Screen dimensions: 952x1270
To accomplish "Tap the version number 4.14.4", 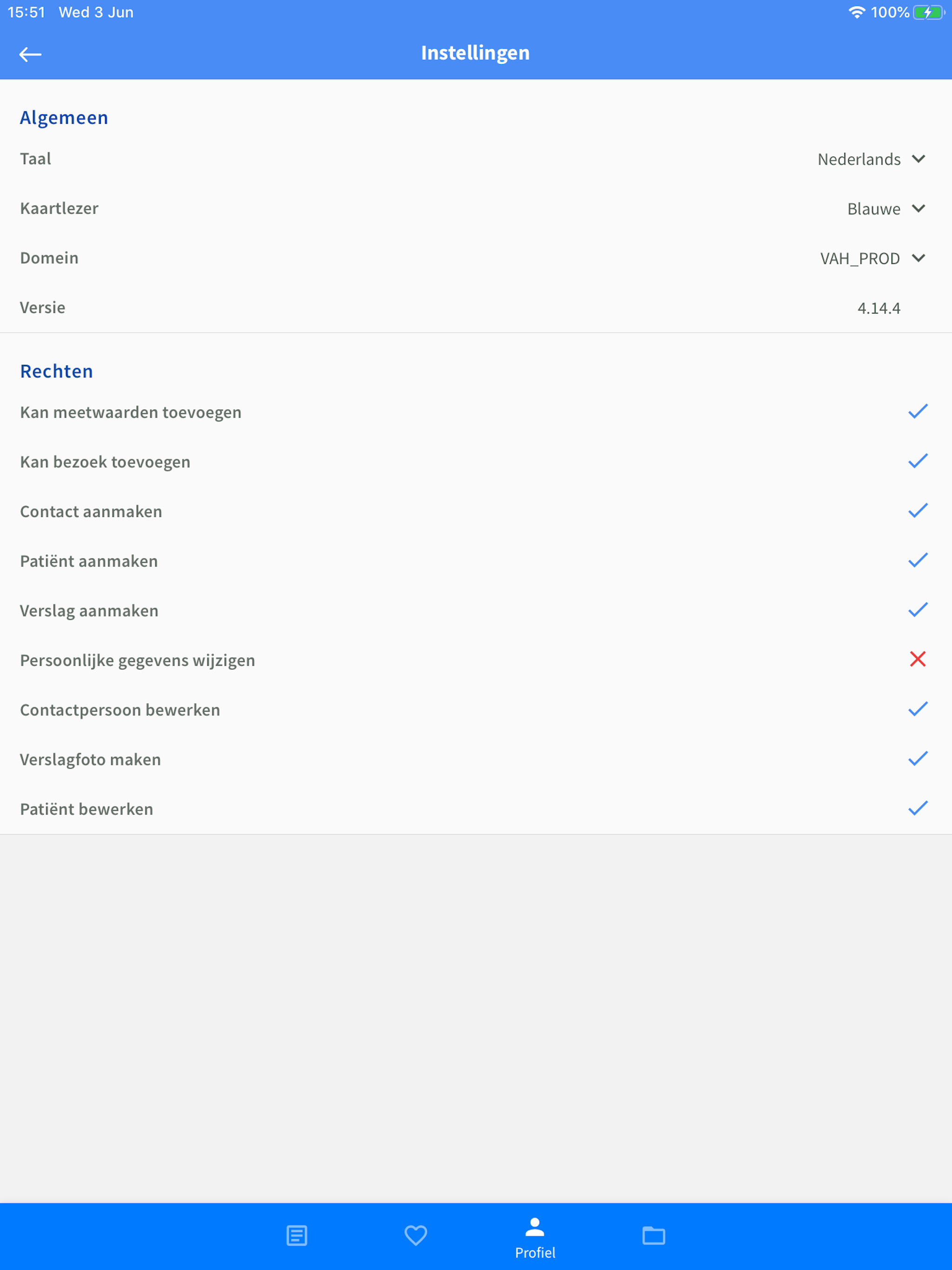I will (879, 308).
